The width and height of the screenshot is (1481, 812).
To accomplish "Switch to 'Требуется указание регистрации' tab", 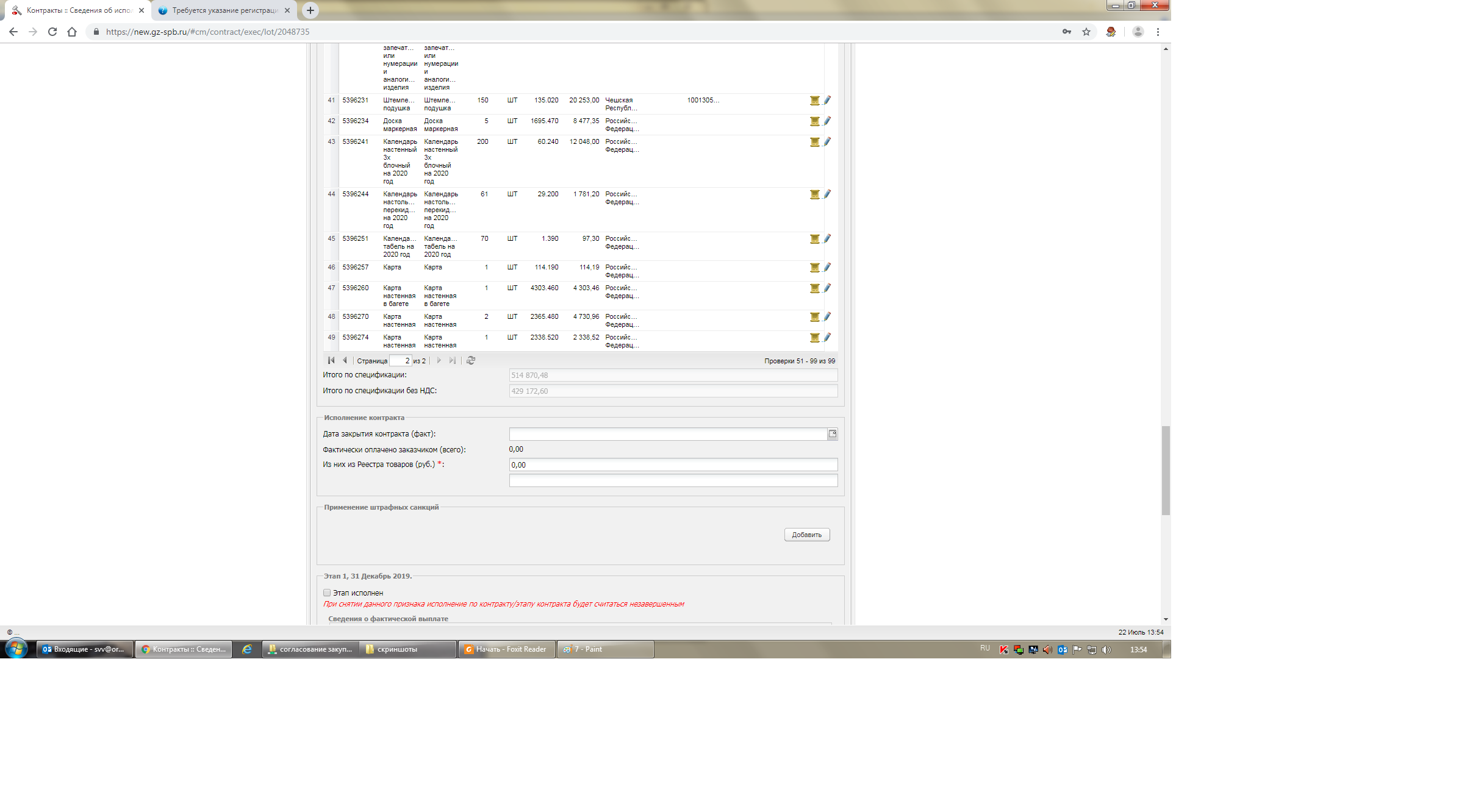I will (224, 10).
